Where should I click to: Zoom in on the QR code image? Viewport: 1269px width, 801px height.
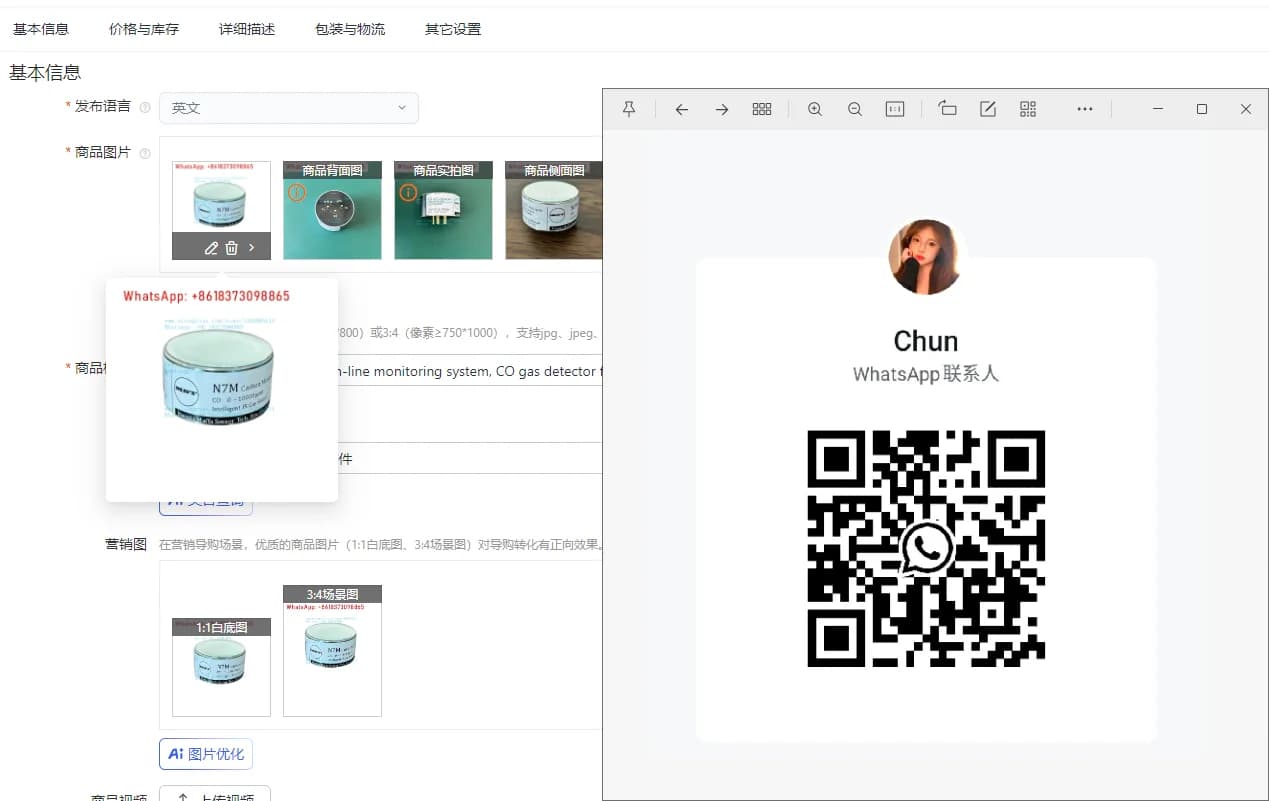click(815, 109)
